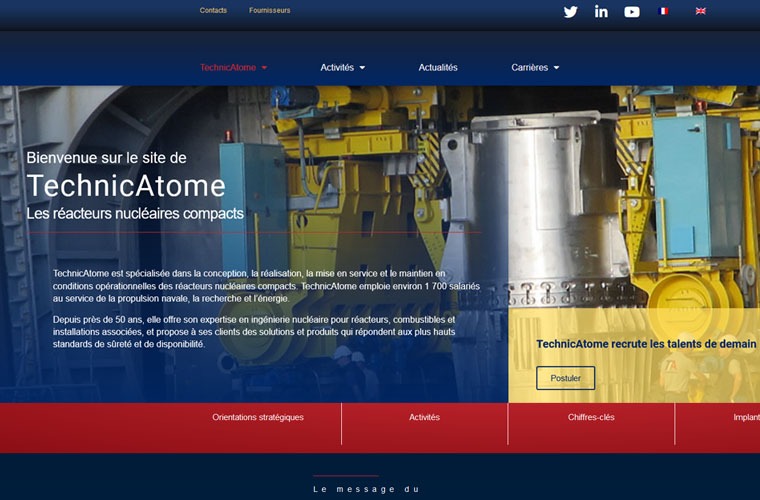760x500 pixels.
Task: Expand the Carrières dropdown arrow
Action: point(556,68)
